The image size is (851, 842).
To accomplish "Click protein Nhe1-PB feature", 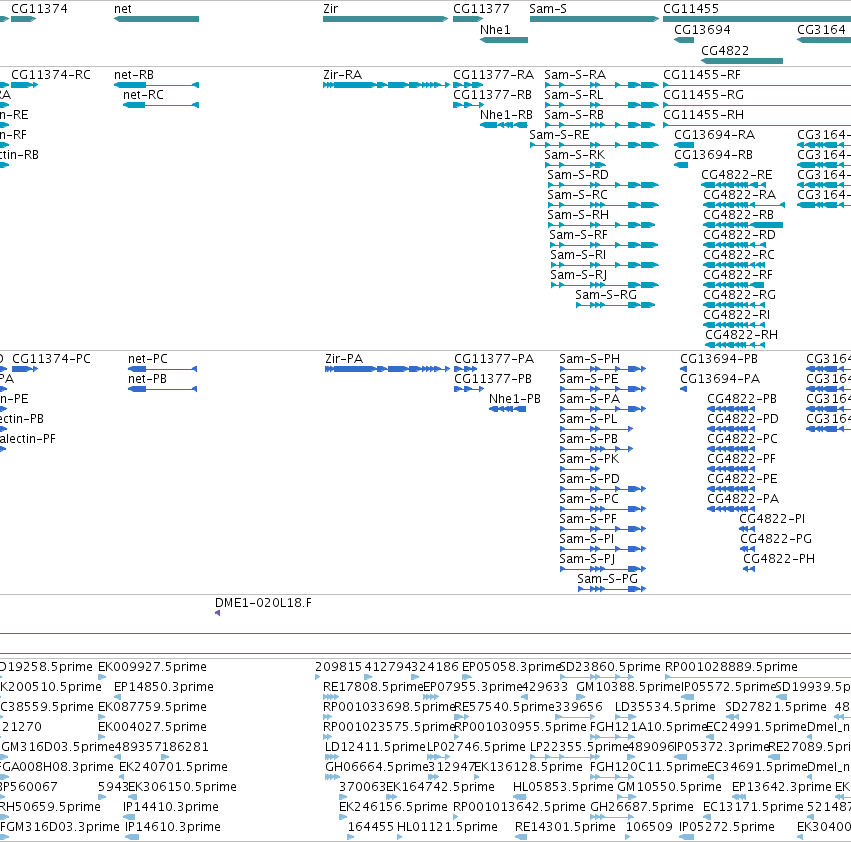I will (x=507, y=409).
